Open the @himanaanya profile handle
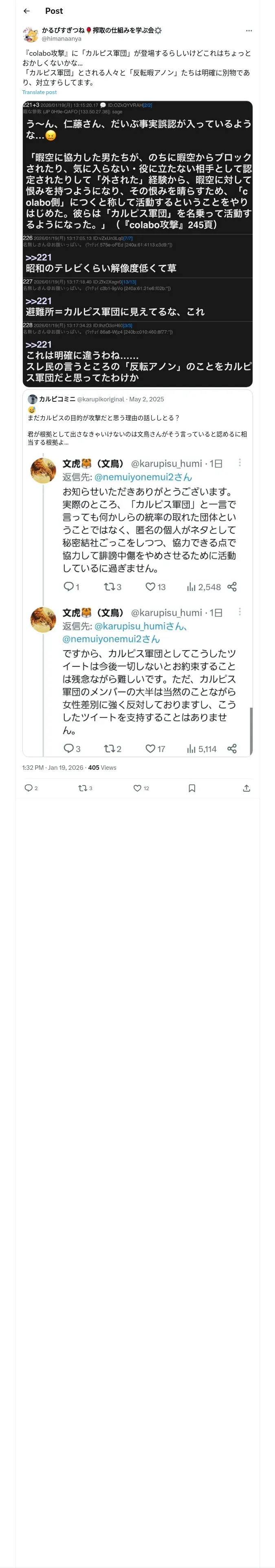The height and width of the screenshot is (1568, 275). coord(62,38)
